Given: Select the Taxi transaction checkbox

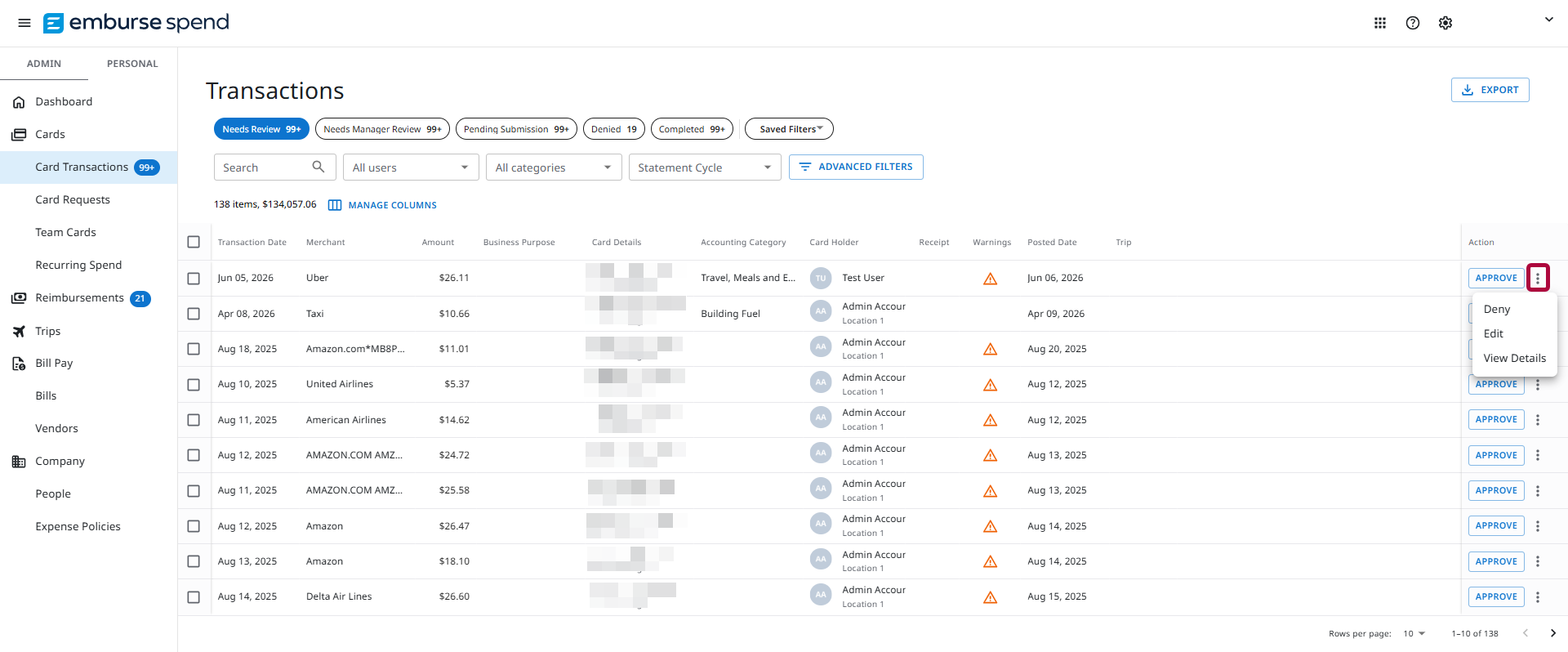Looking at the screenshot, I should [x=194, y=314].
